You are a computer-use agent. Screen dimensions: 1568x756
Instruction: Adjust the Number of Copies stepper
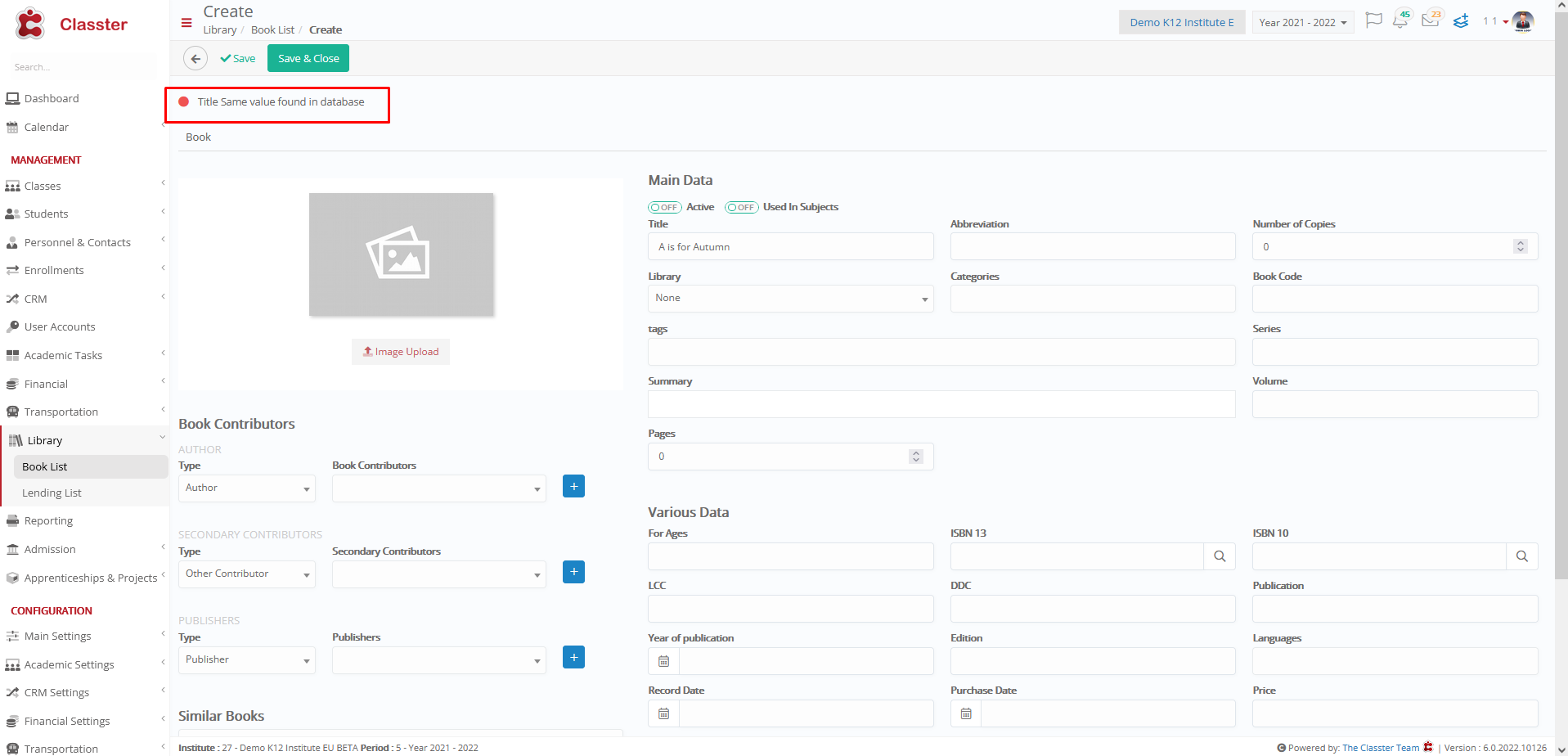[x=1521, y=246]
